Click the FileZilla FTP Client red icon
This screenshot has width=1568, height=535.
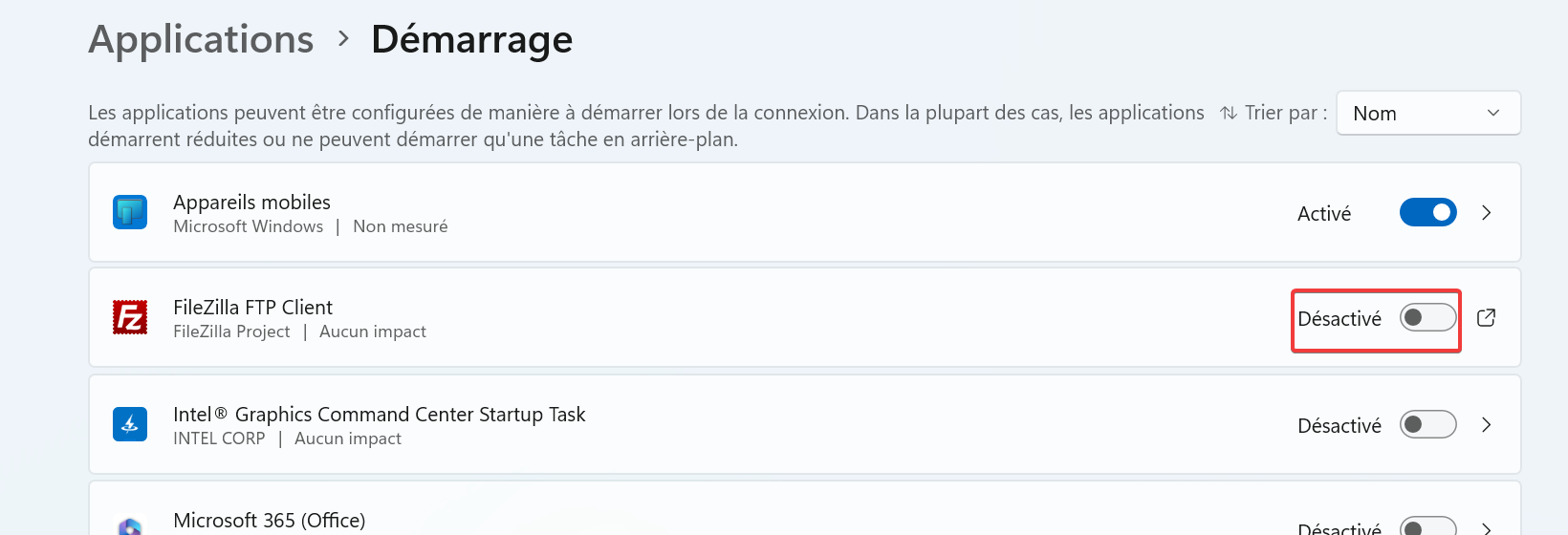(130, 317)
